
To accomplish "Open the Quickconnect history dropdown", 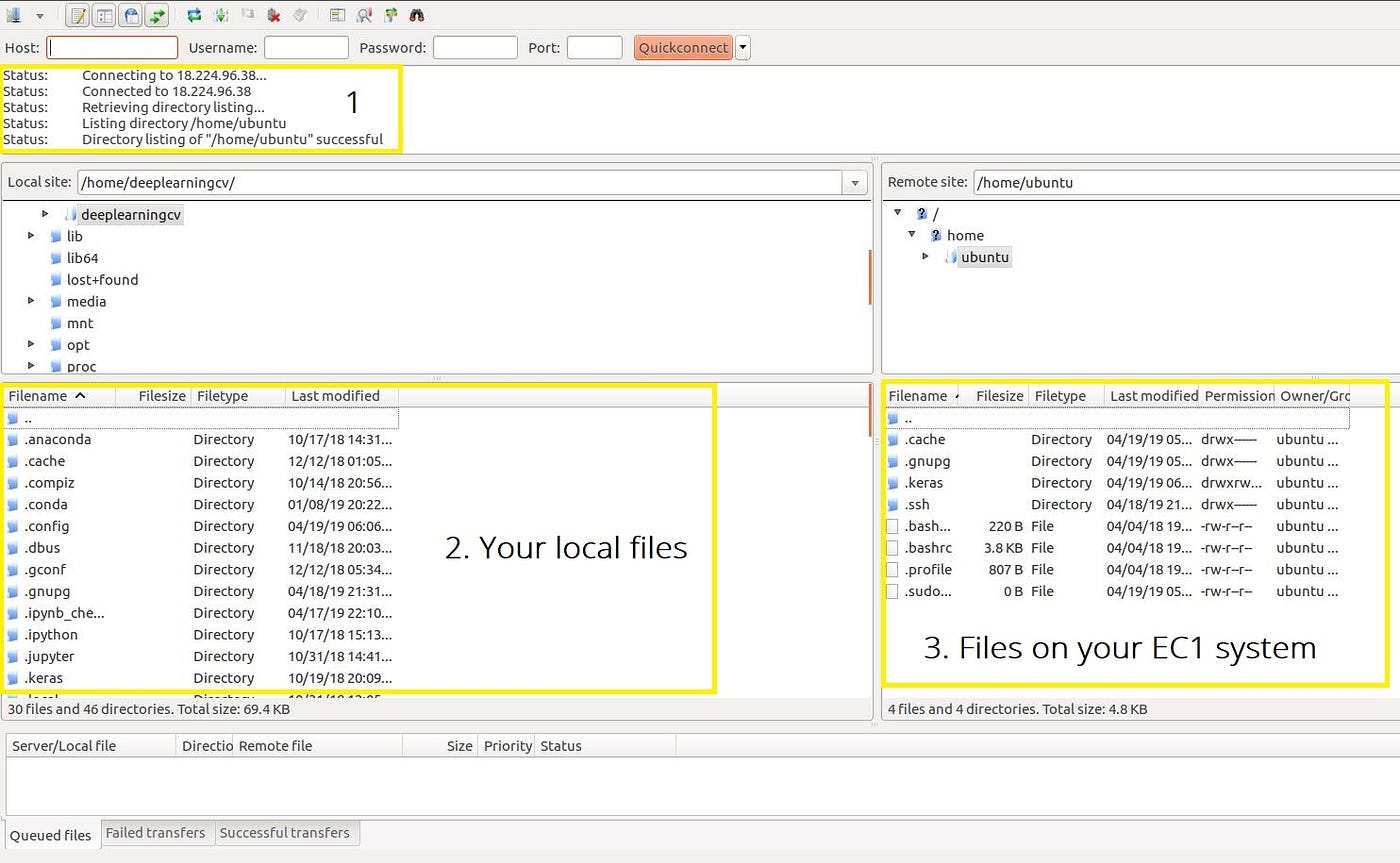I will click(741, 47).
